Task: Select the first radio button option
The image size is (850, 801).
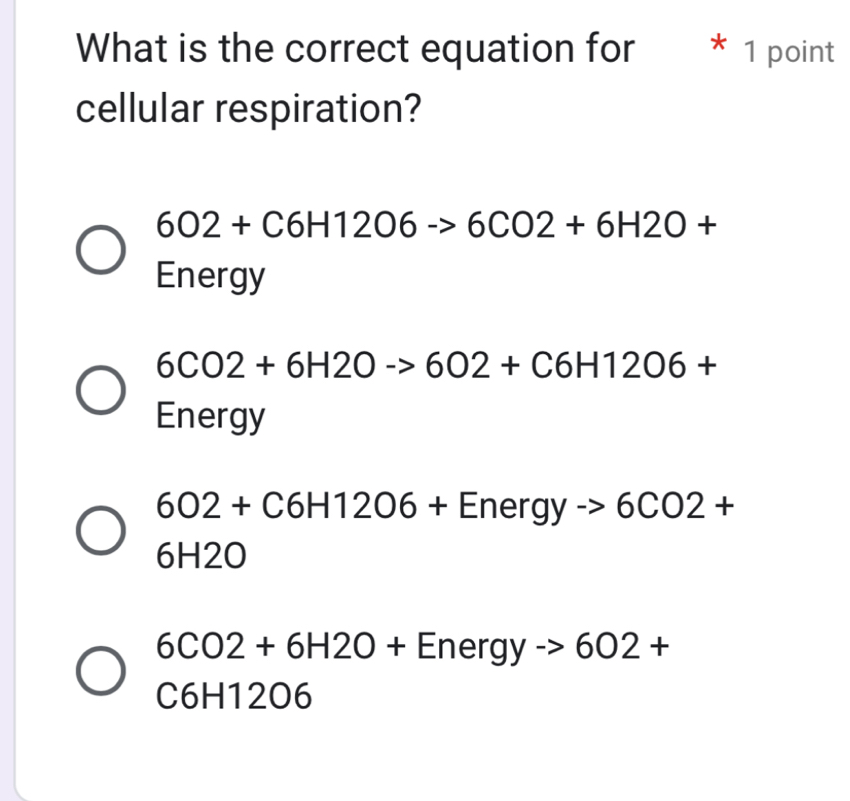Action: 101,248
